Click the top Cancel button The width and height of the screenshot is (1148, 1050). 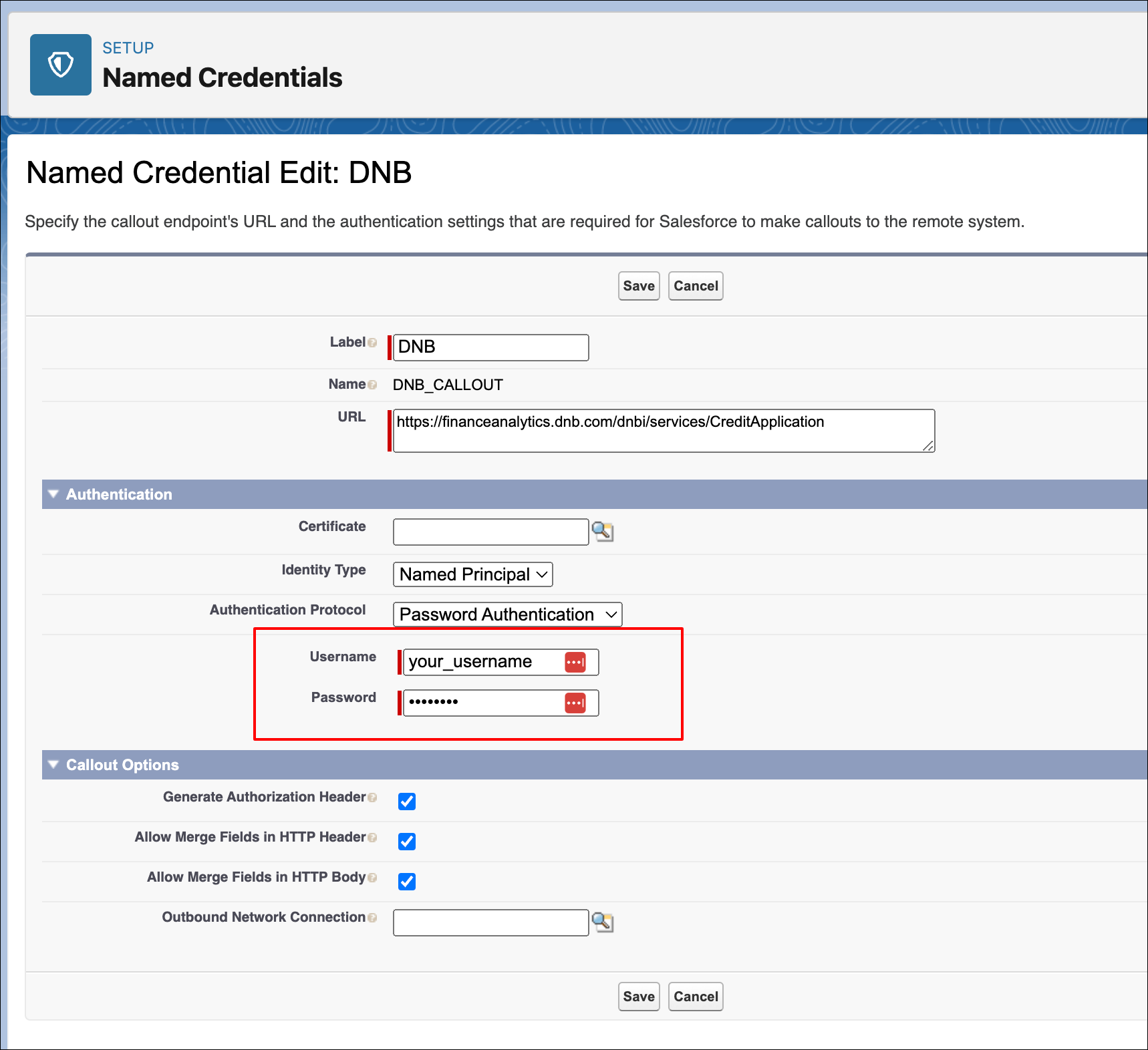click(696, 286)
